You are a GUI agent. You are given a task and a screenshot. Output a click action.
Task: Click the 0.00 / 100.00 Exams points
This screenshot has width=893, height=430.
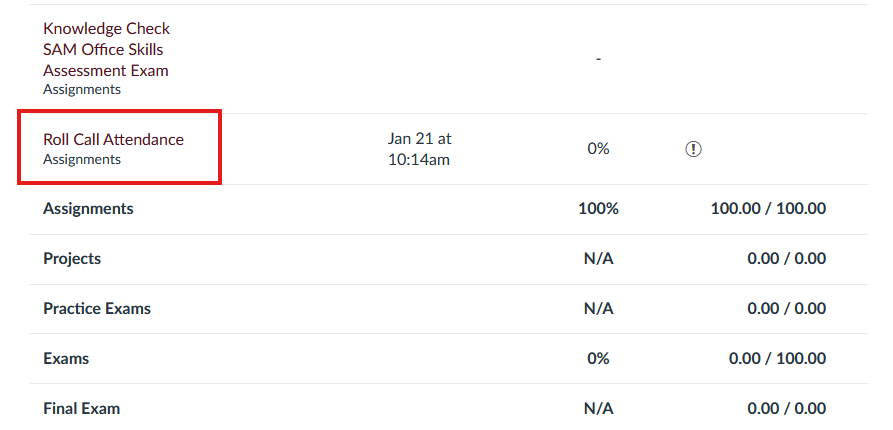click(777, 359)
